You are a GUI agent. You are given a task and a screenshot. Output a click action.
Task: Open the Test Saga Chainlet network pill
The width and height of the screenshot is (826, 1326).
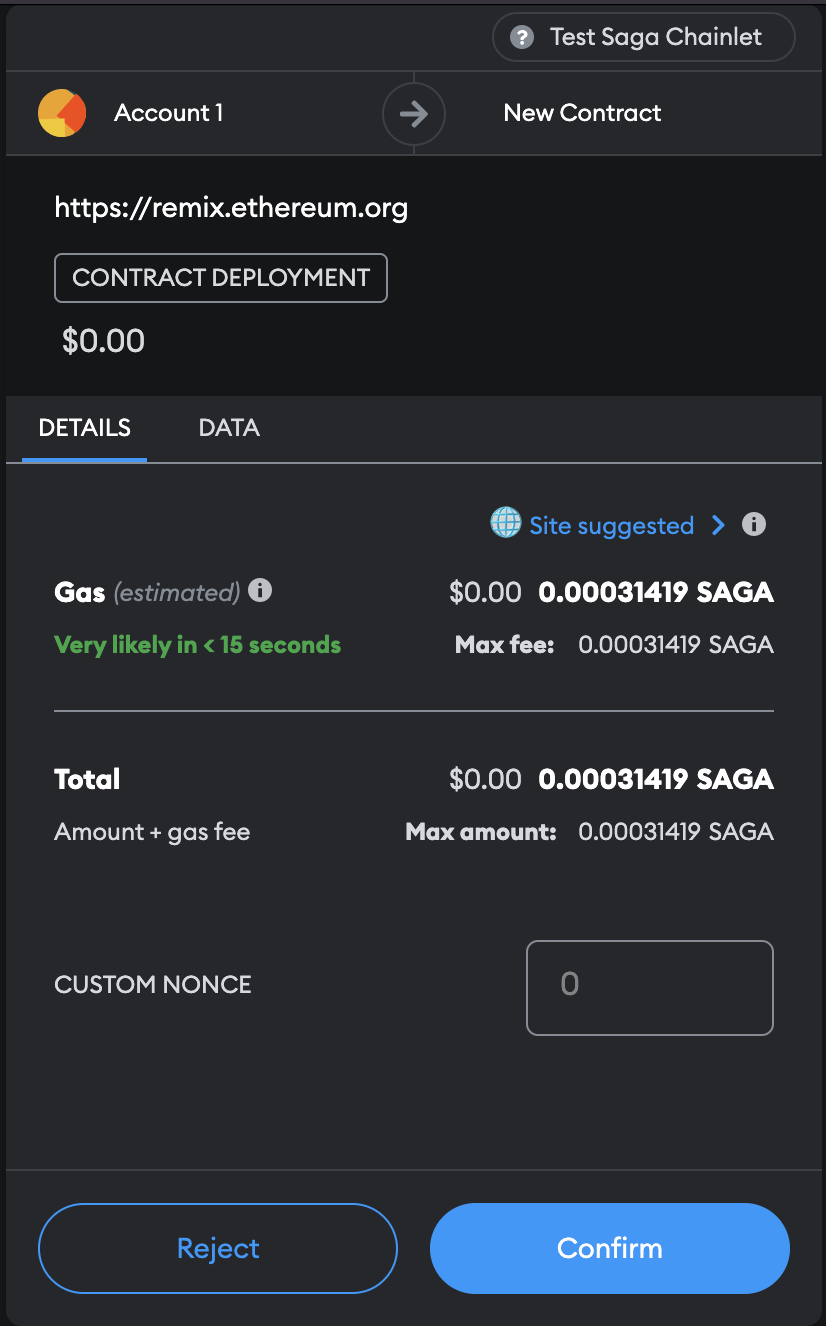[x=643, y=38]
